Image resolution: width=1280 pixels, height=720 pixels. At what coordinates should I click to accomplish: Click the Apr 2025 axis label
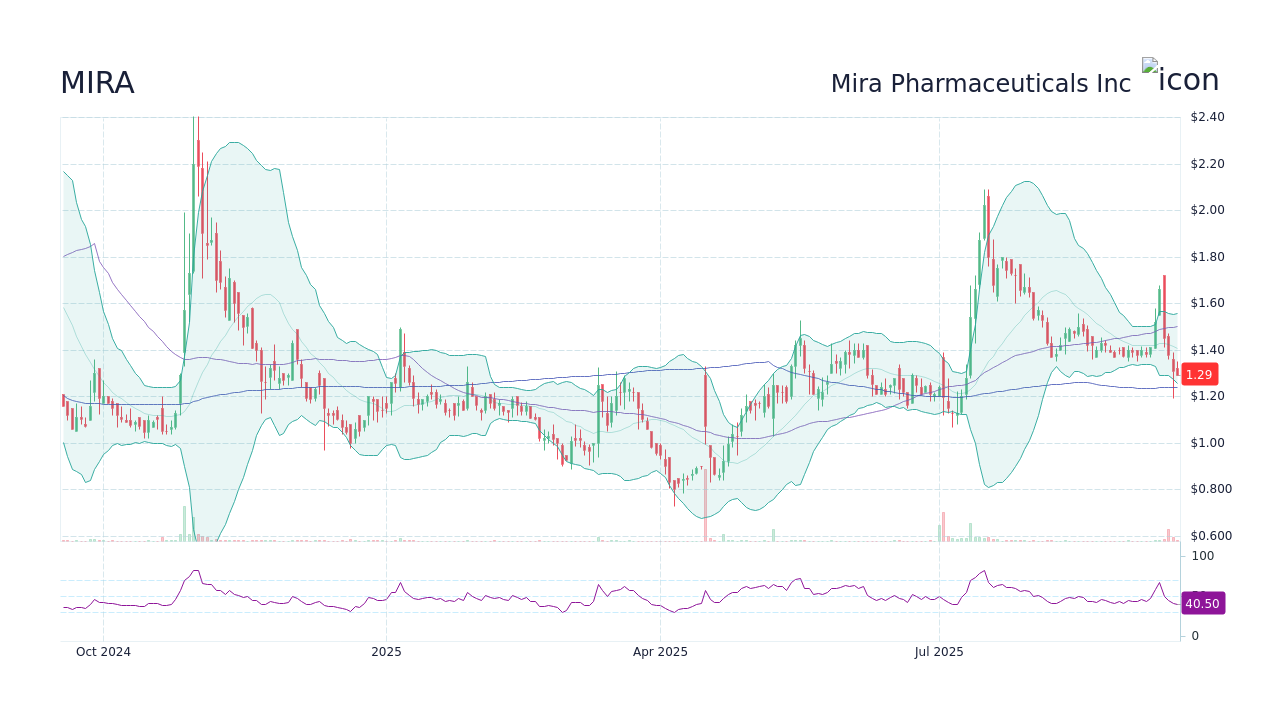[x=659, y=651]
